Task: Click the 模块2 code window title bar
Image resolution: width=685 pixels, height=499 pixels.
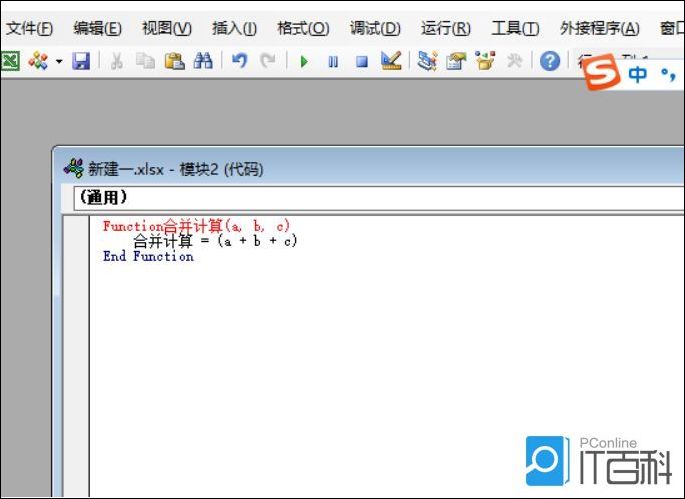Action: (368, 168)
